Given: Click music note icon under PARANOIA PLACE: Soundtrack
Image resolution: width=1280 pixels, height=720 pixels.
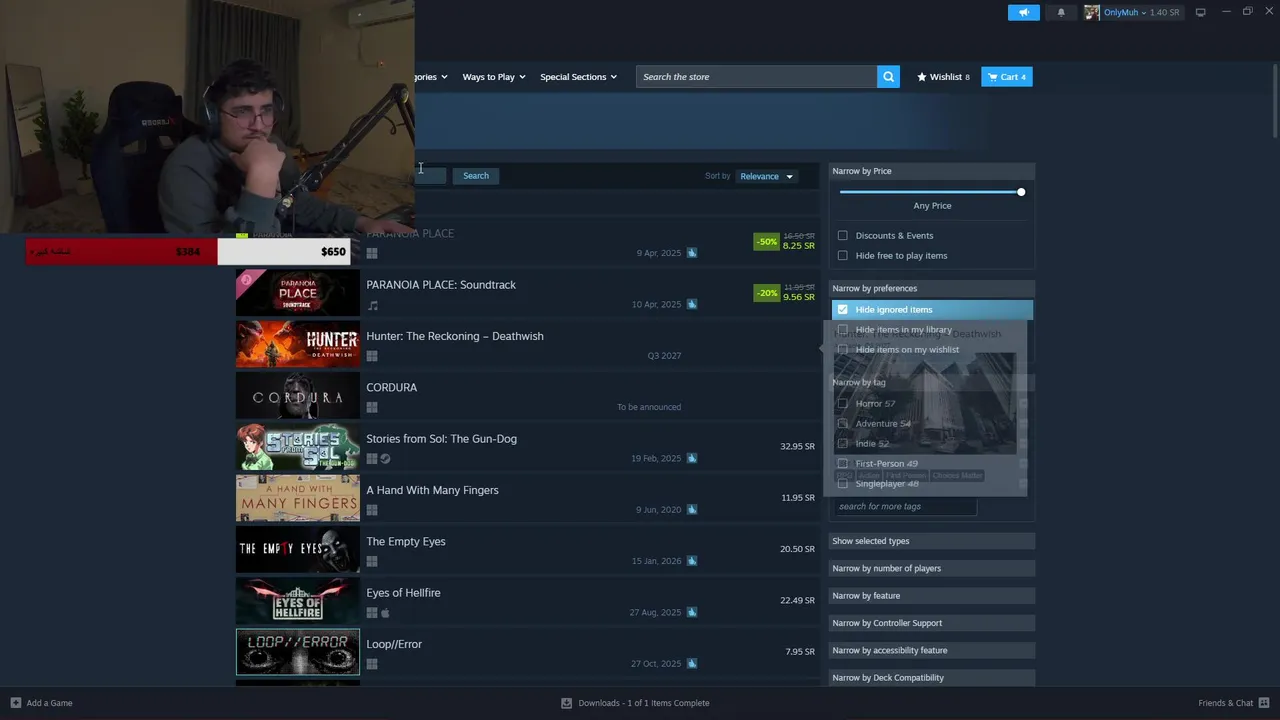Looking at the screenshot, I should coord(372,305).
